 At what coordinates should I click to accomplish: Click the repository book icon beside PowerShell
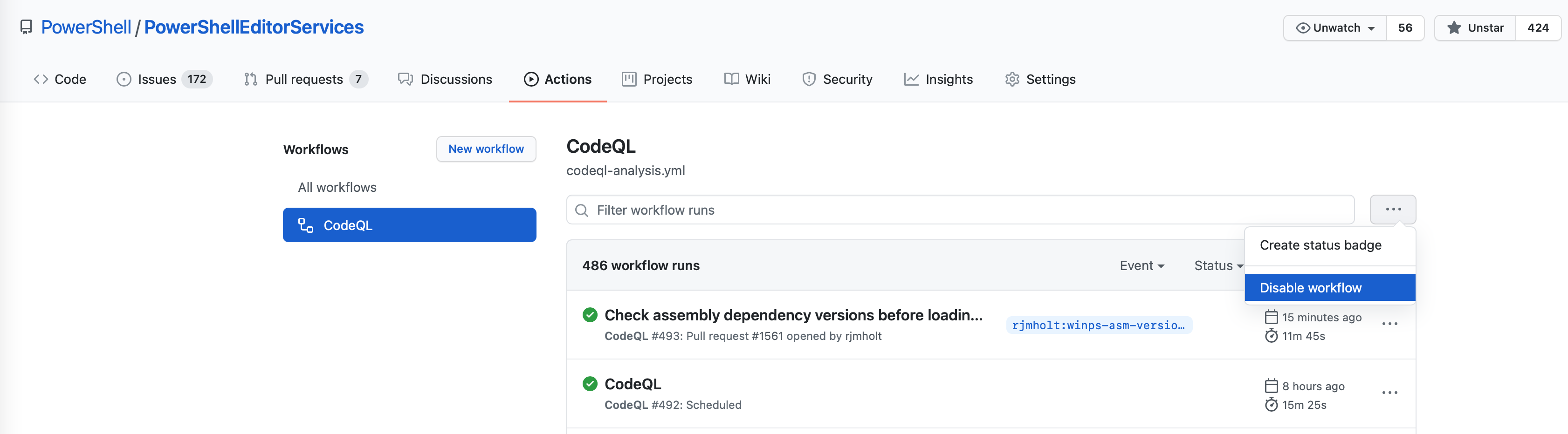tap(26, 27)
